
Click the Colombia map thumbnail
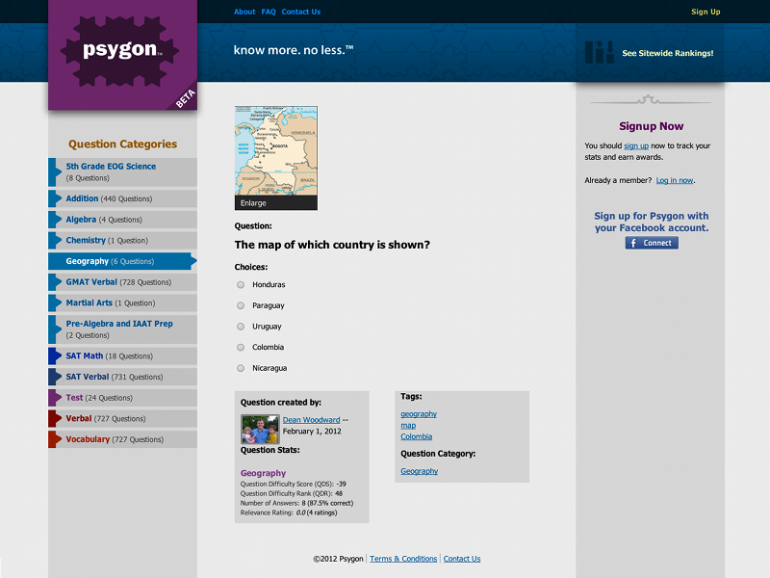[276, 151]
